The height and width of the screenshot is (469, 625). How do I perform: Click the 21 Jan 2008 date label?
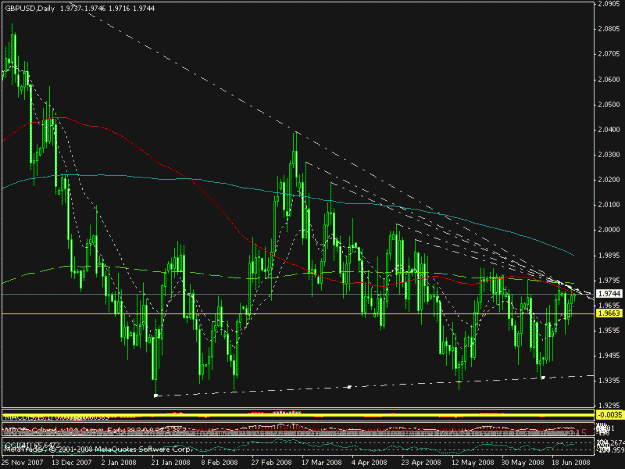pos(171,463)
